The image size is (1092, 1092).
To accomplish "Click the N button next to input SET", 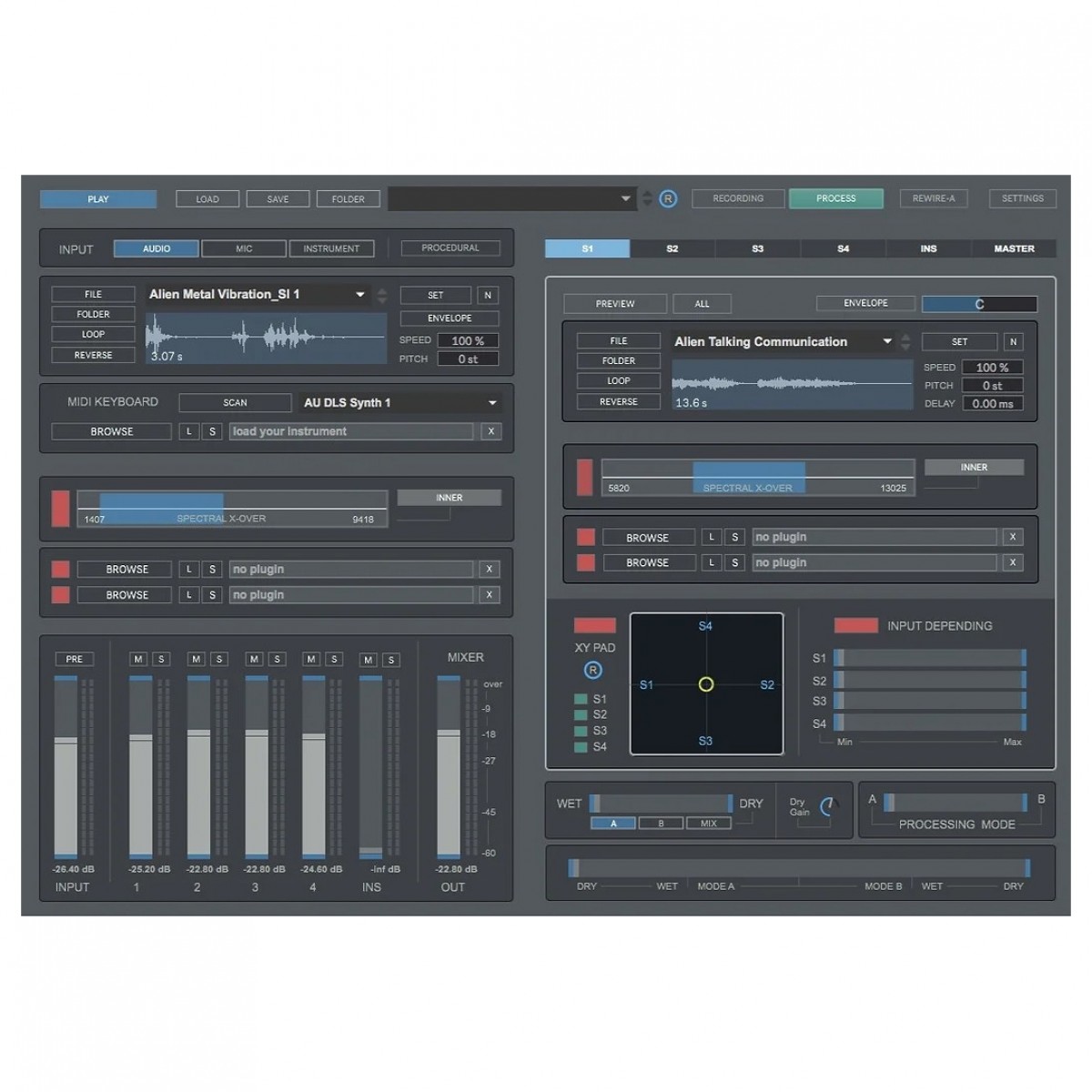I will (x=488, y=295).
